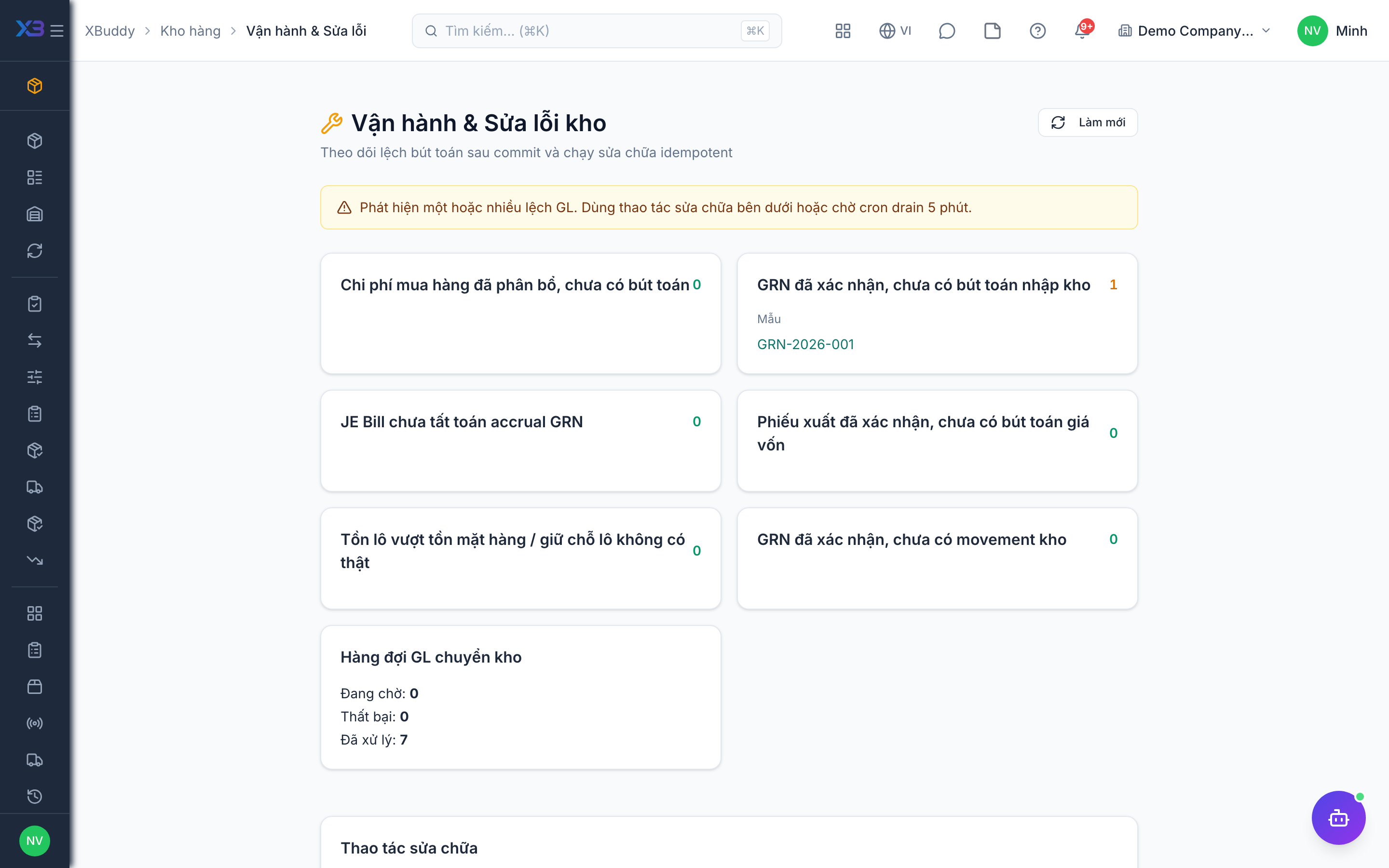Open the warehouse building icon

click(34, 214)
